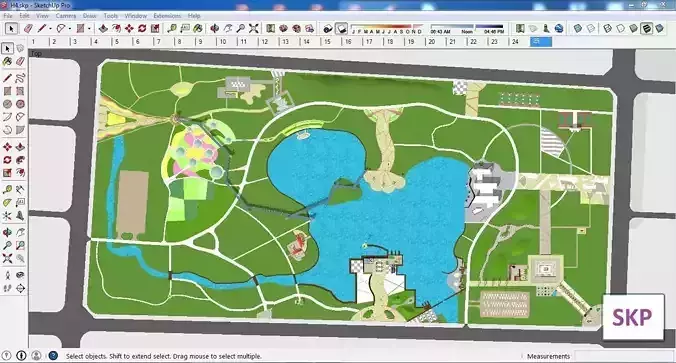Click Zoom Extents in the top toolbar
This screenshot has height=363, width=676.
(x=254, y=28)
